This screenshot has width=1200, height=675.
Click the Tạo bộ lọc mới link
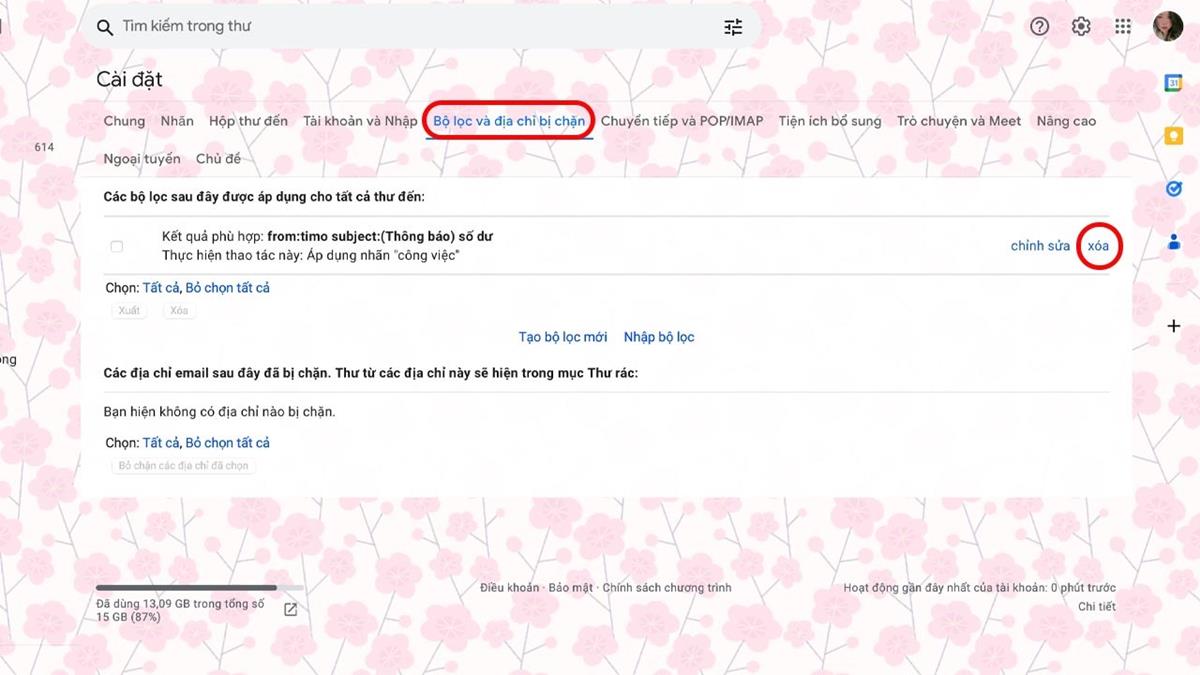coord(562,337)
